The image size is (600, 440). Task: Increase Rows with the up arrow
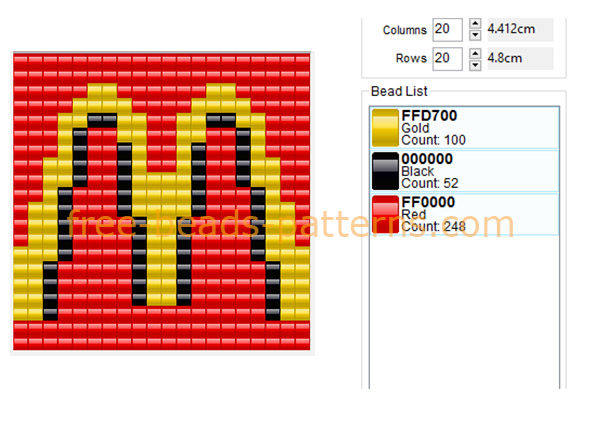point(475,53)
